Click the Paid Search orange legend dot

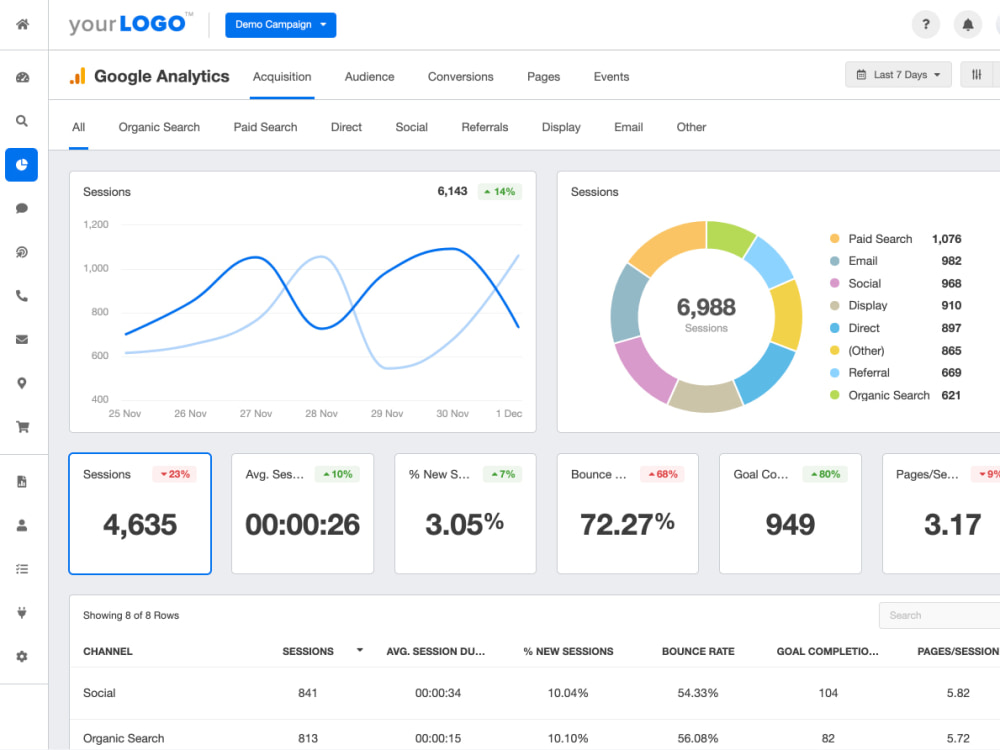(834, 239)
